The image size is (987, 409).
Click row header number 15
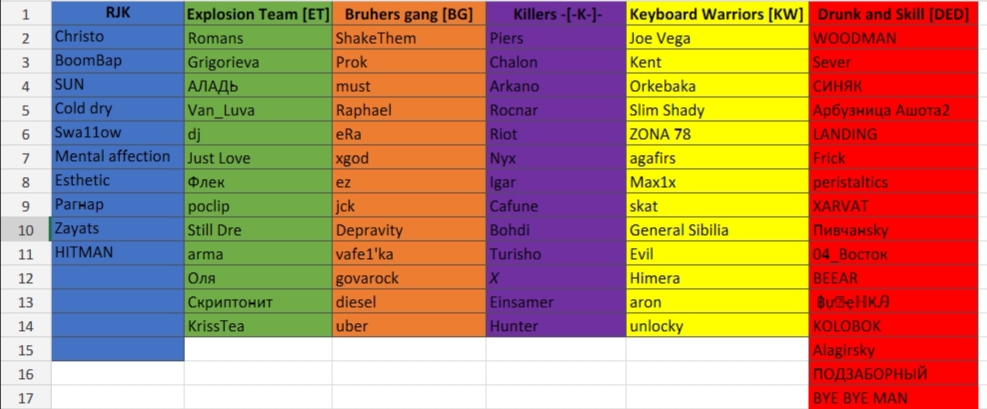pos(25,350)
